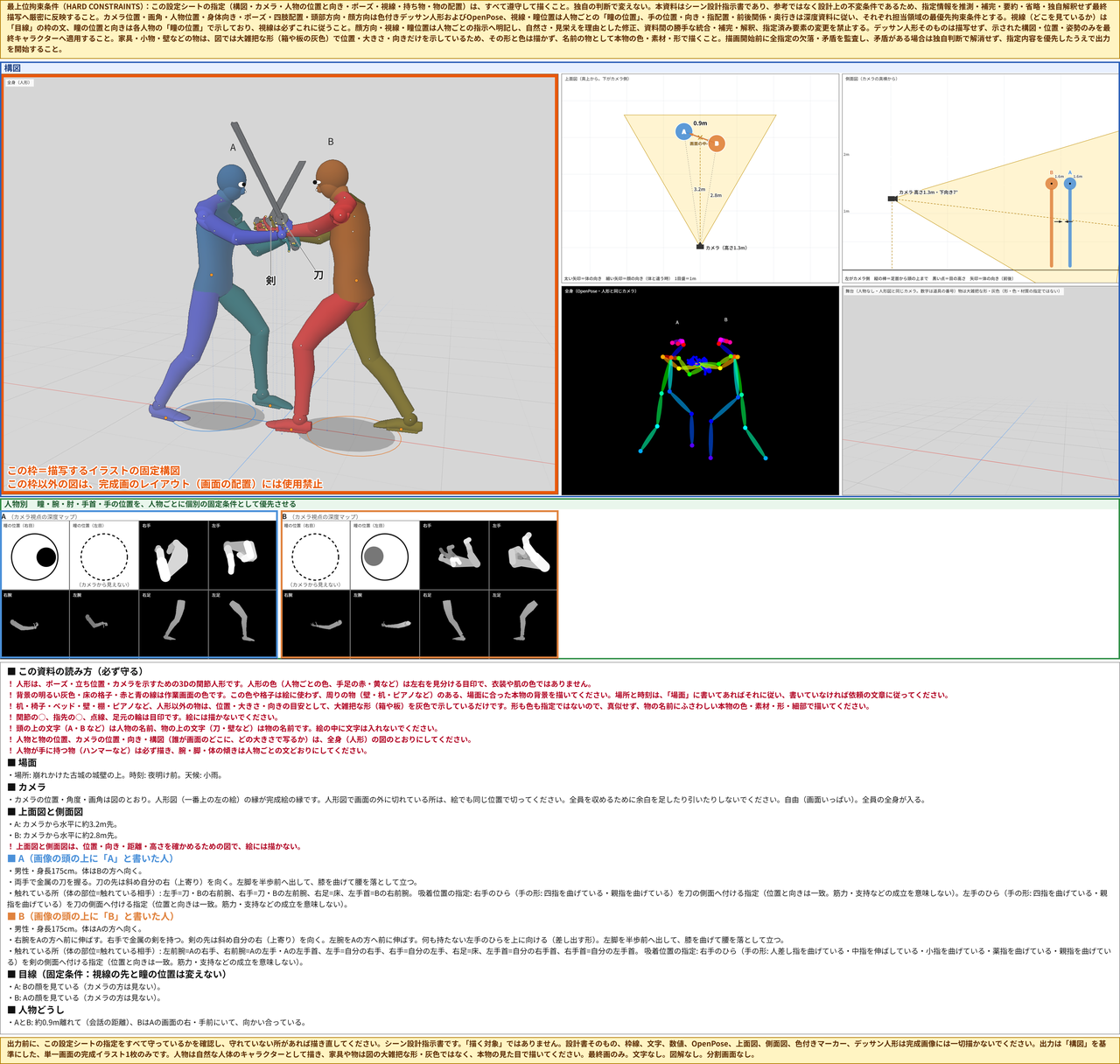Open B's dashed right-eye circle diagram
The width and height of the screenshot is (1120, 1064).
[x=315, y=556]
